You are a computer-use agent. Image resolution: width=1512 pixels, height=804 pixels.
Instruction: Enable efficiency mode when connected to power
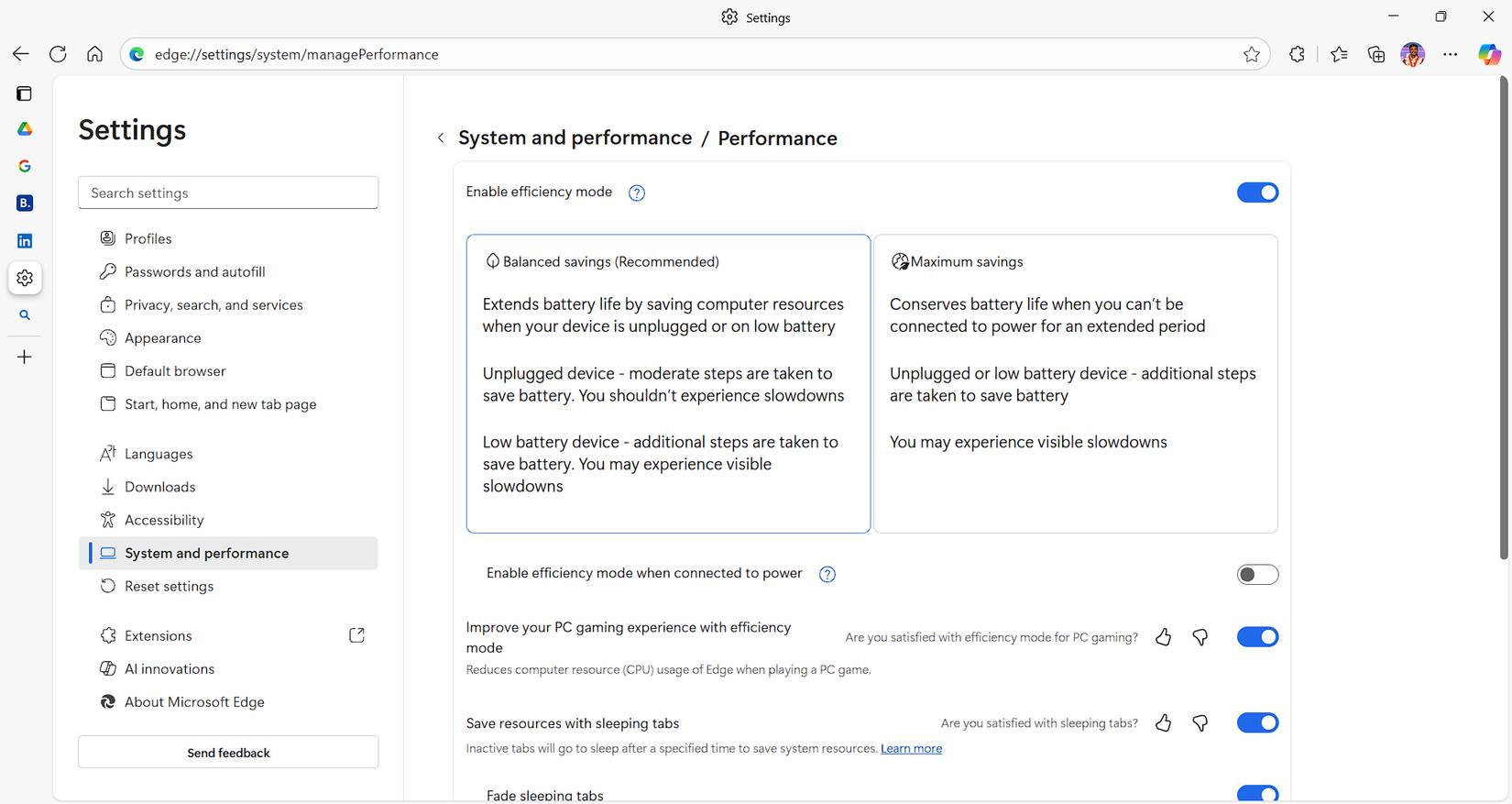[x=1257, y=575]
